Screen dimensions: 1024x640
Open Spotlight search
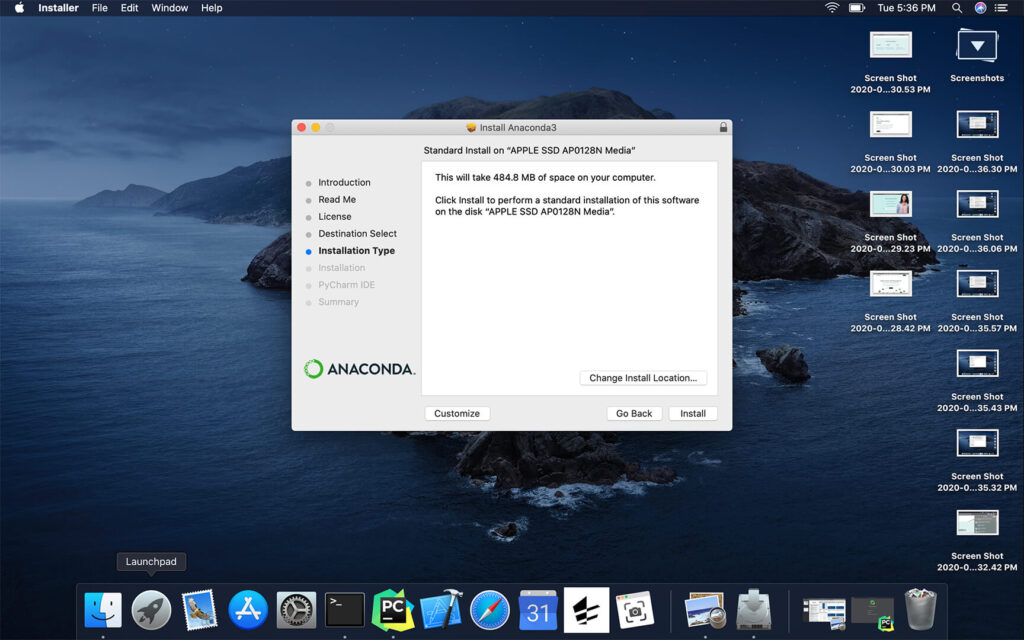click(957, 8)
